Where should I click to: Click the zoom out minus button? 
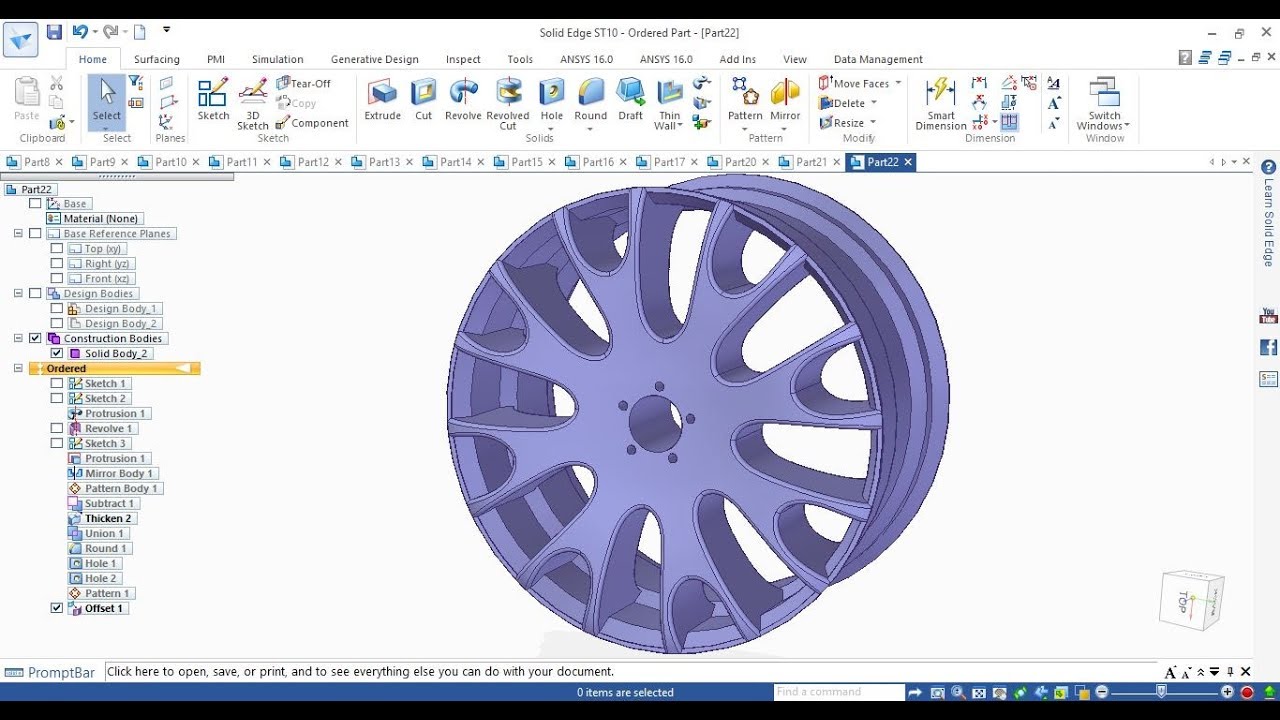point(1102,692)
